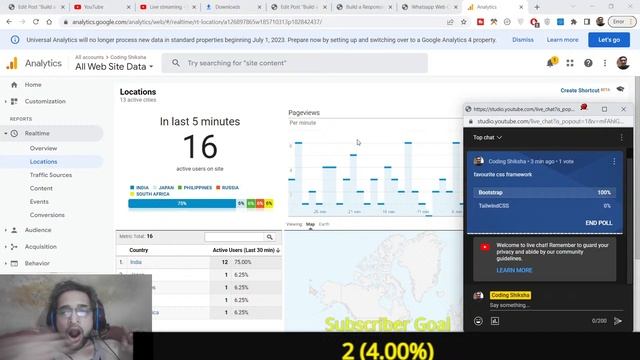
Task: Expand the Audience section
Action: (6, 230)
